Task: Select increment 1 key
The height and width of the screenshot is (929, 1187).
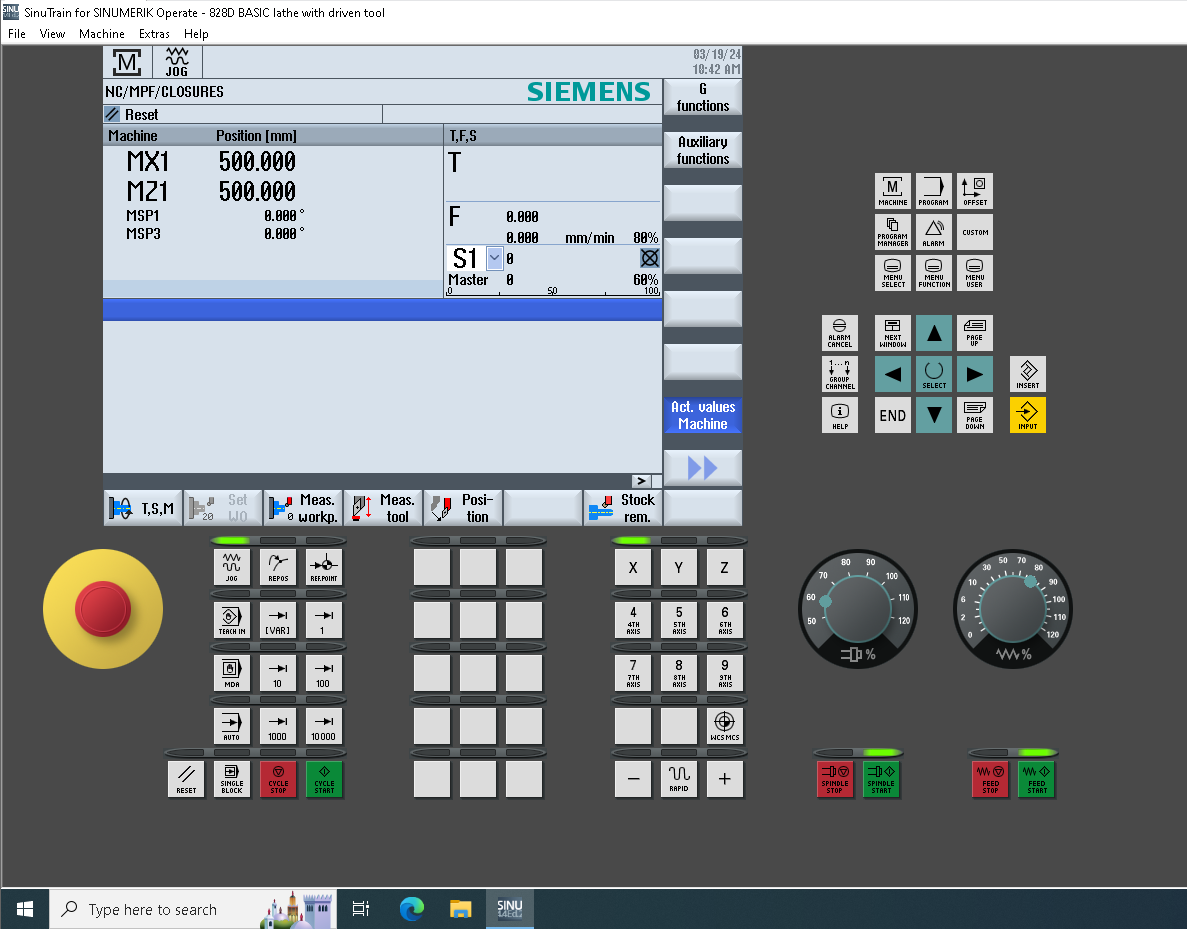Action: click(x=324, y=619)
